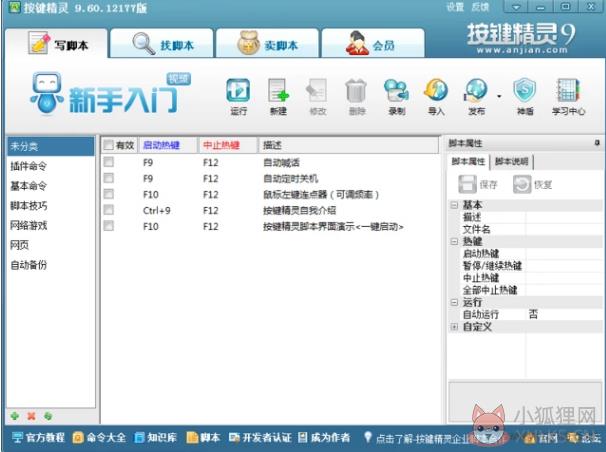The width and height of the screenshot is (606, 452).
Task: Select the 插件命令 category
Action: 51,166
